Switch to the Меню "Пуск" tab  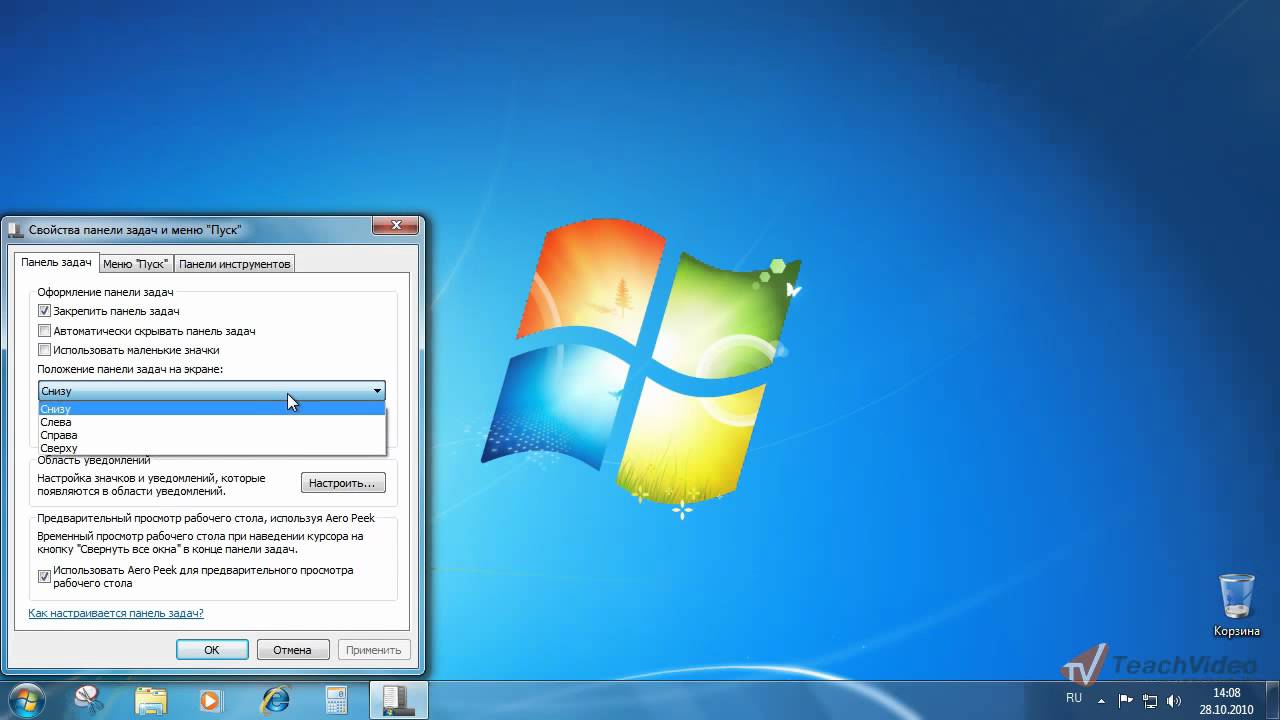pos(136,264)
